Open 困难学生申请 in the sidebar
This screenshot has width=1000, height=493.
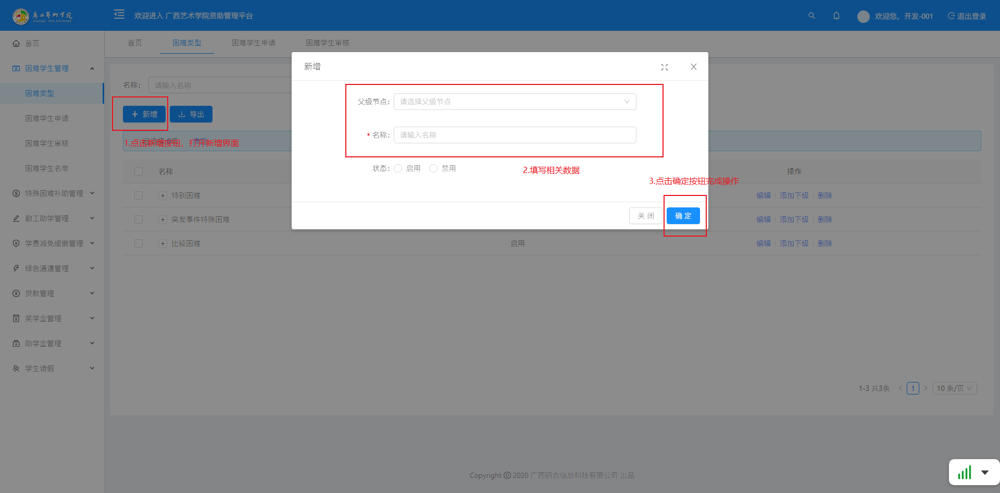point(47,119)
